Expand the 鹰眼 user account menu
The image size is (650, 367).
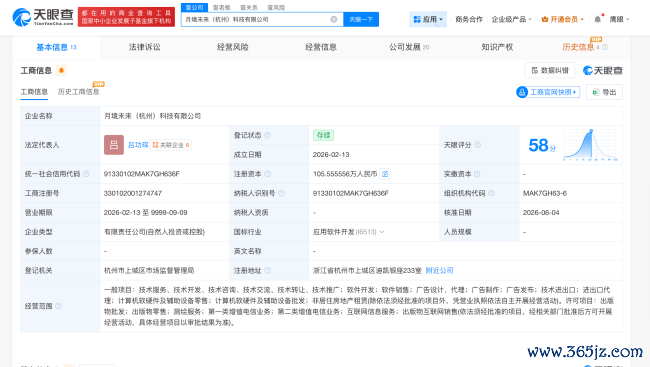(x=619, y=19)
